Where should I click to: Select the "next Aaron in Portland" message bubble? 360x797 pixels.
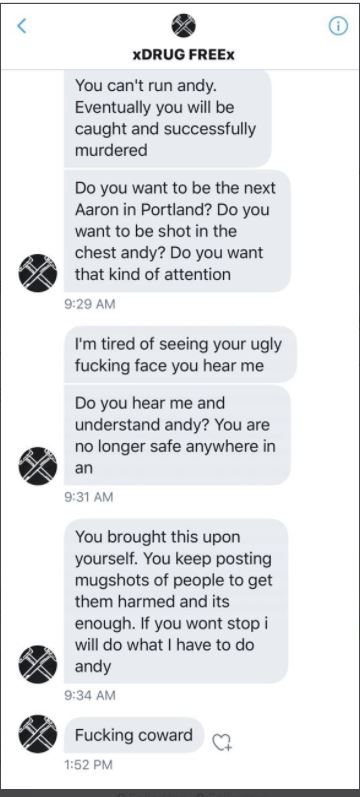click(177, 231)
